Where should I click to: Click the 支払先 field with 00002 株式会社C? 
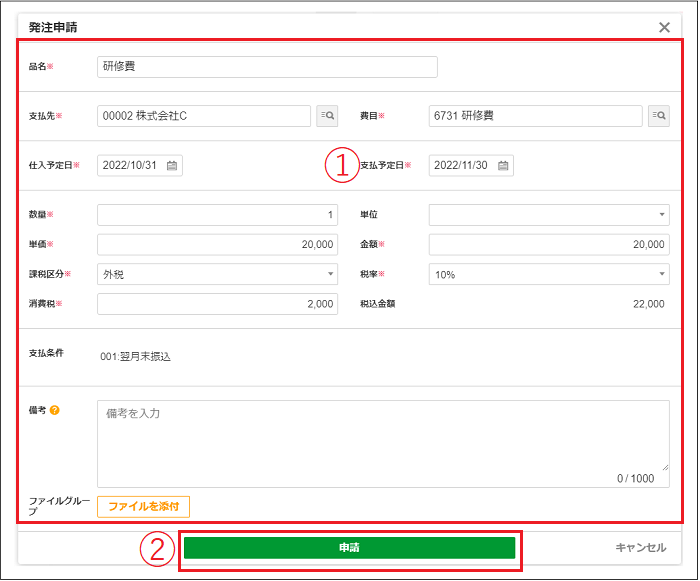pos(204,116)
